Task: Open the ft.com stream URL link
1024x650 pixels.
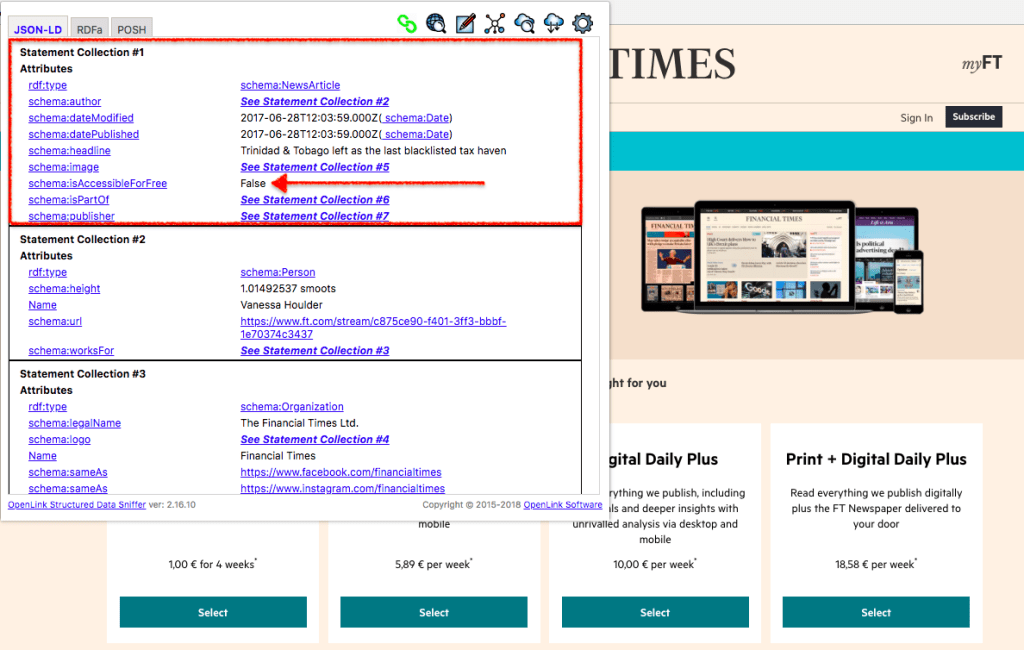Action: coord(373,327)
